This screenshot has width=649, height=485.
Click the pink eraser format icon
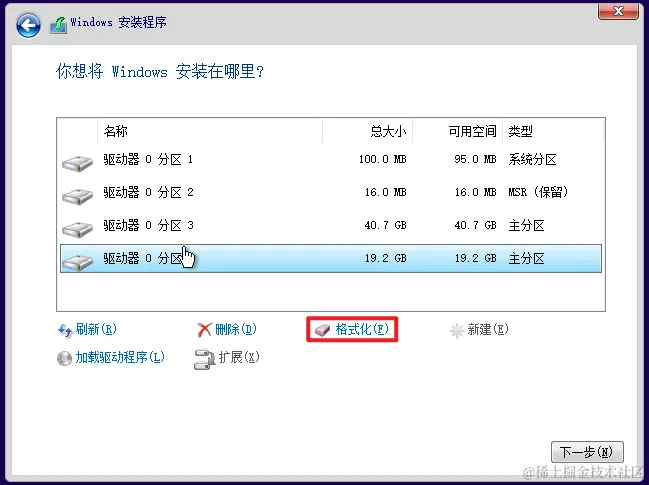tap(322, 330)
